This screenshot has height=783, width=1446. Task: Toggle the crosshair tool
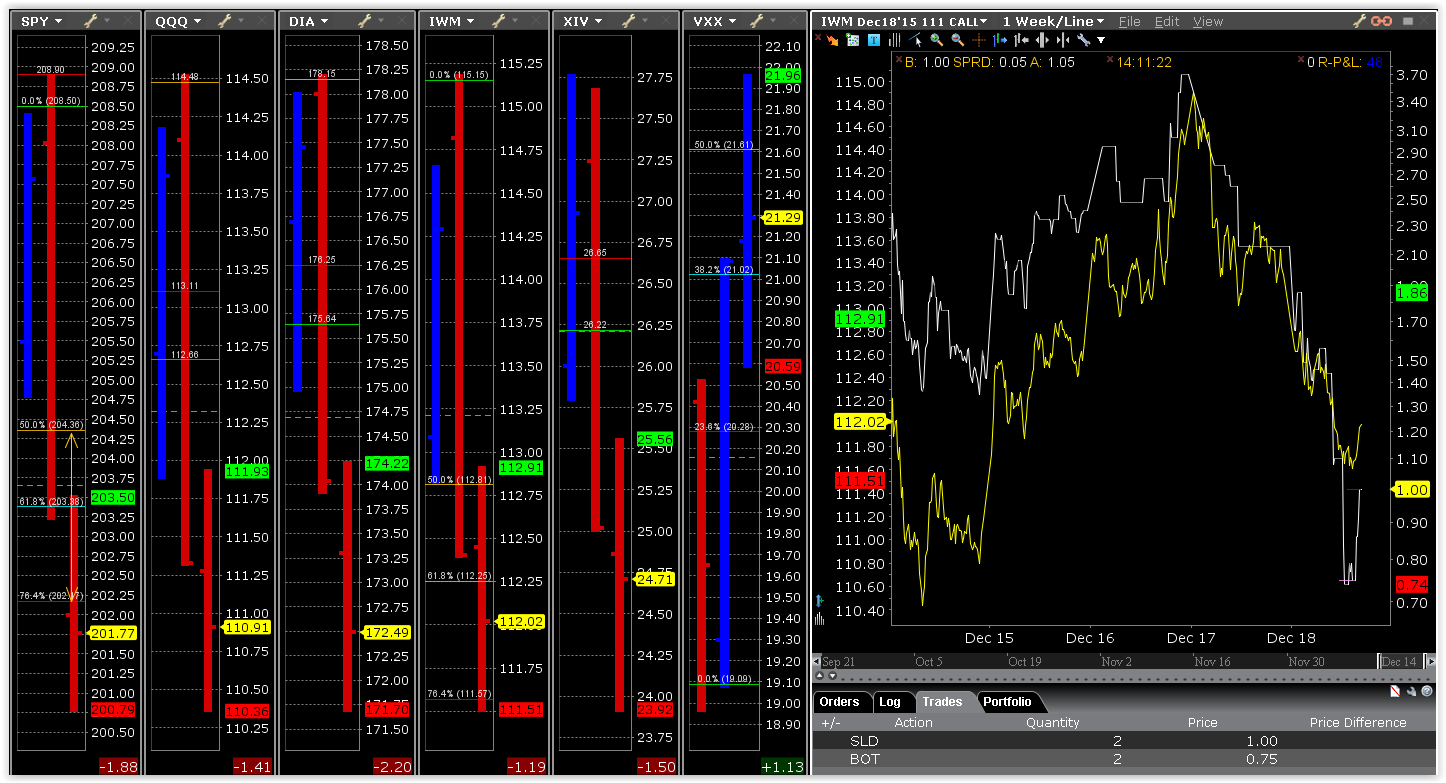[x=979, y=40]
